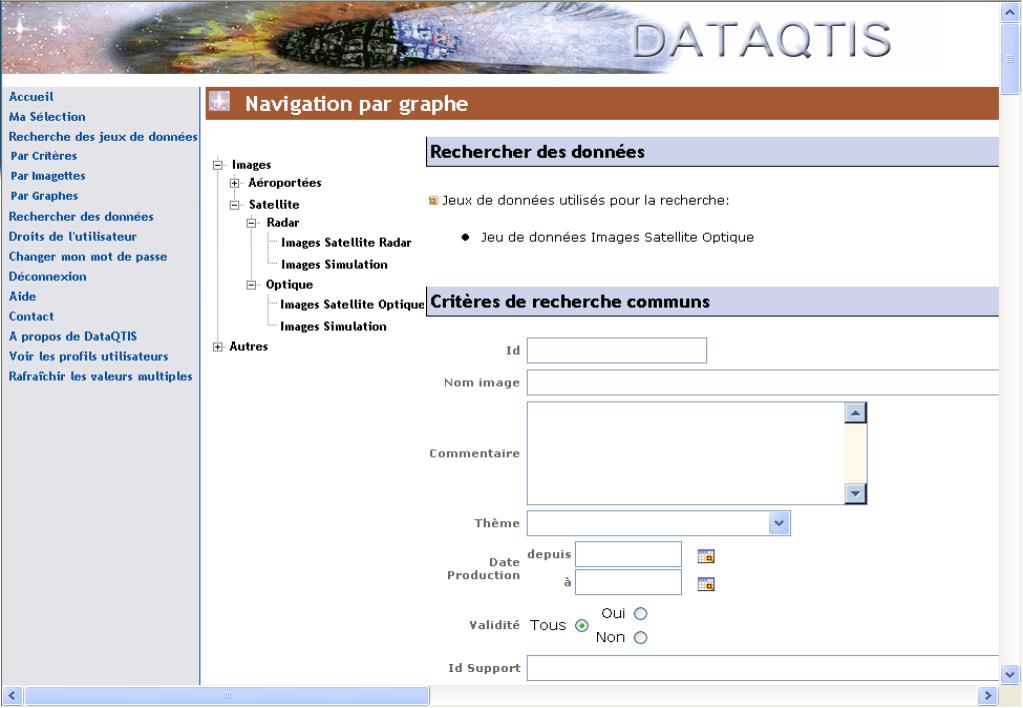Click the 'depuis' date production field
The image size is (1023, 708).
(x=628, y=555)
